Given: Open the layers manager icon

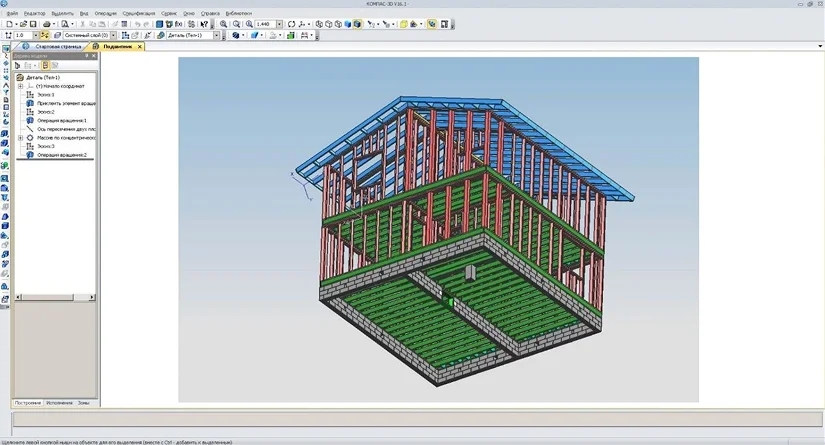Looking at the screenshot, I should pyautogui.click(x=57, y=35).
